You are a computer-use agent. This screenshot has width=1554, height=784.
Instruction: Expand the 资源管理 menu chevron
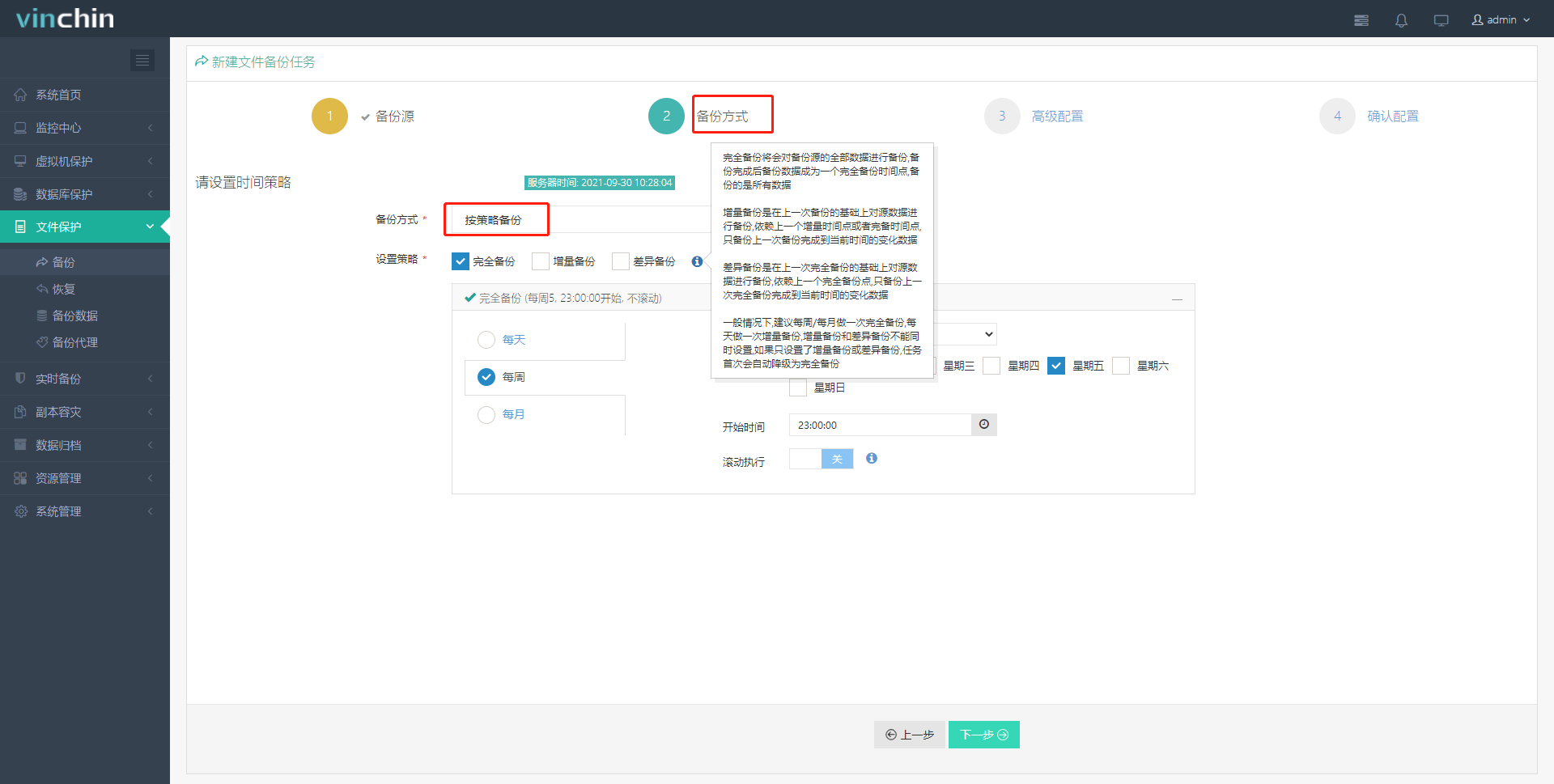(x=150, y=478)
